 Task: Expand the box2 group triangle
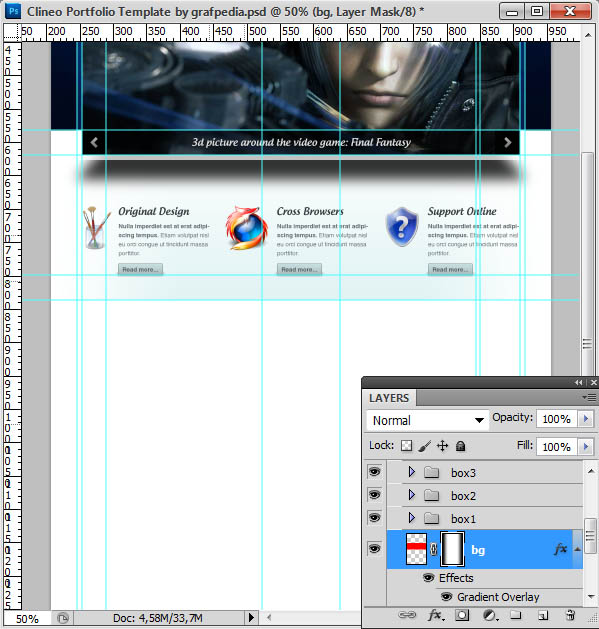pos(411,495)
